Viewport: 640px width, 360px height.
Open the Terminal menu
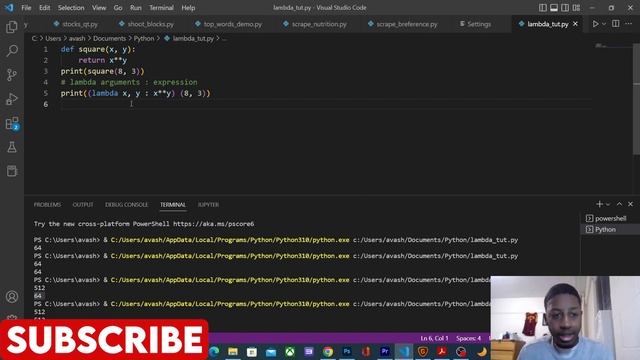161,8
